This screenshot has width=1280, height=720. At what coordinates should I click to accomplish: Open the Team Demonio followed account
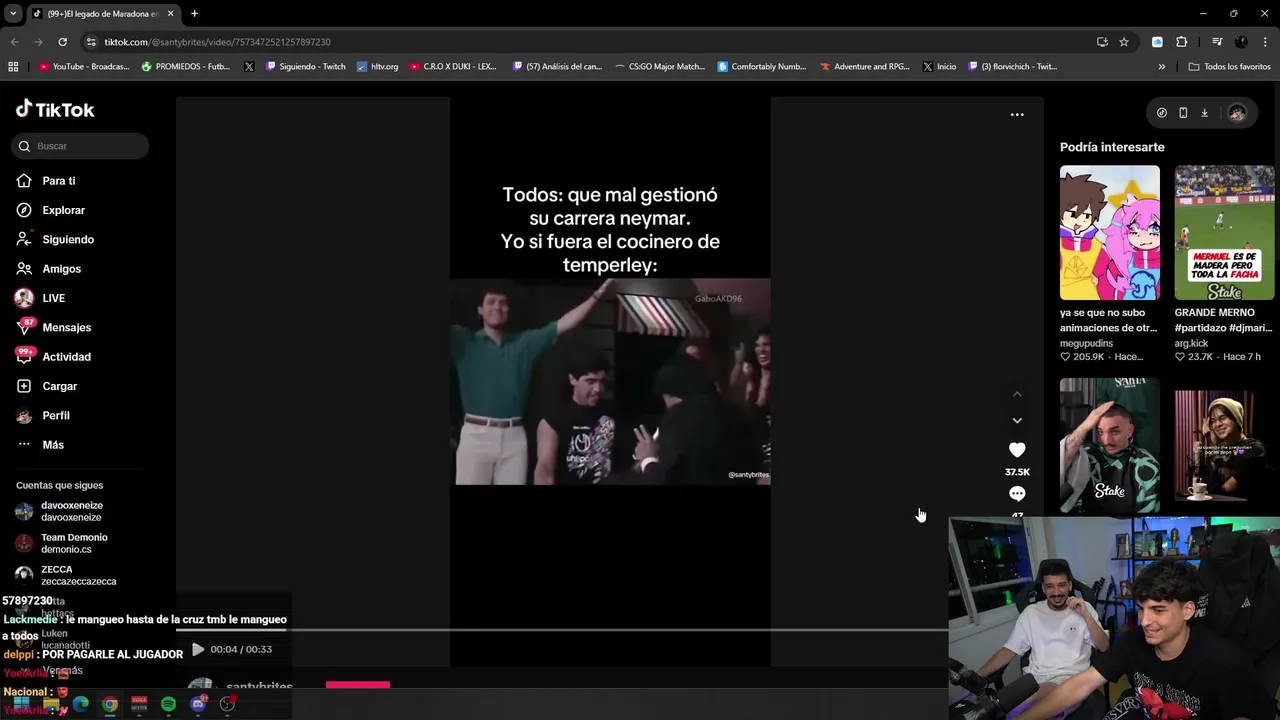pyautogui.click(x=61, y=543)
